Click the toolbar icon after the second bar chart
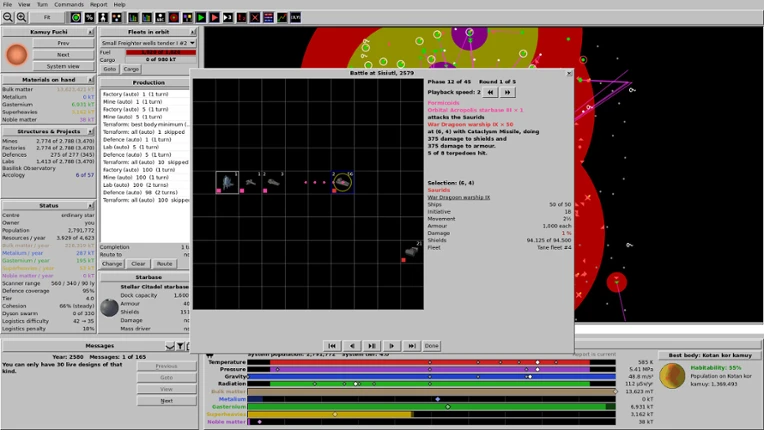 (160, 18)
